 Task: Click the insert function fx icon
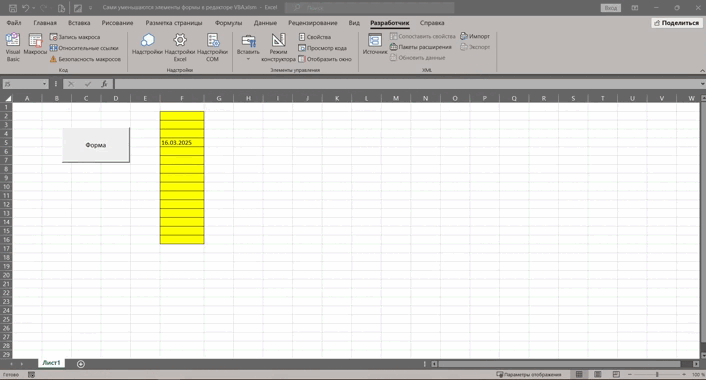click(x=104, y=84)
